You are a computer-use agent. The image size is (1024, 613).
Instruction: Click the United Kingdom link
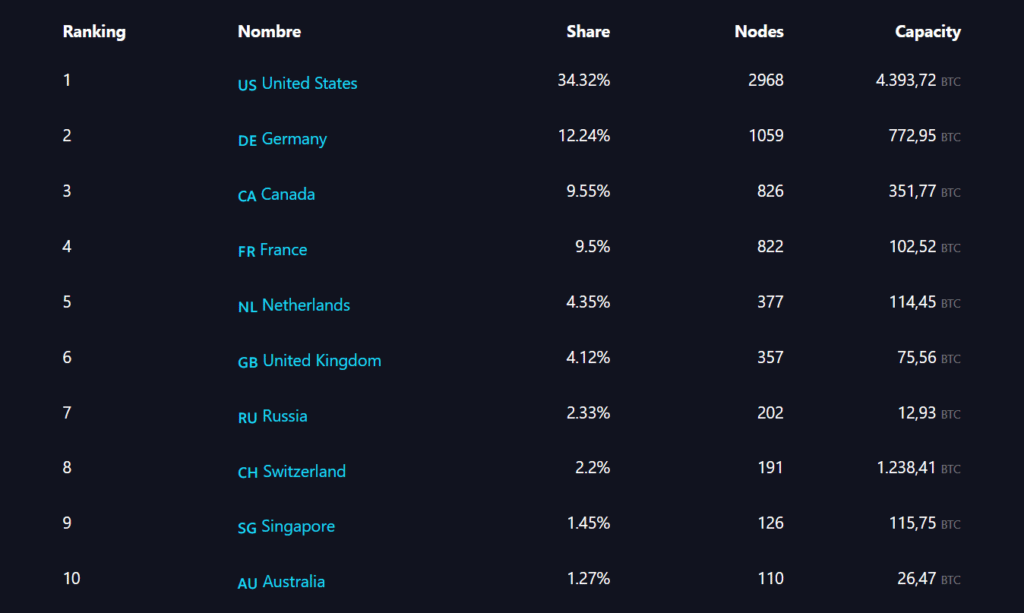pos(322,361)
